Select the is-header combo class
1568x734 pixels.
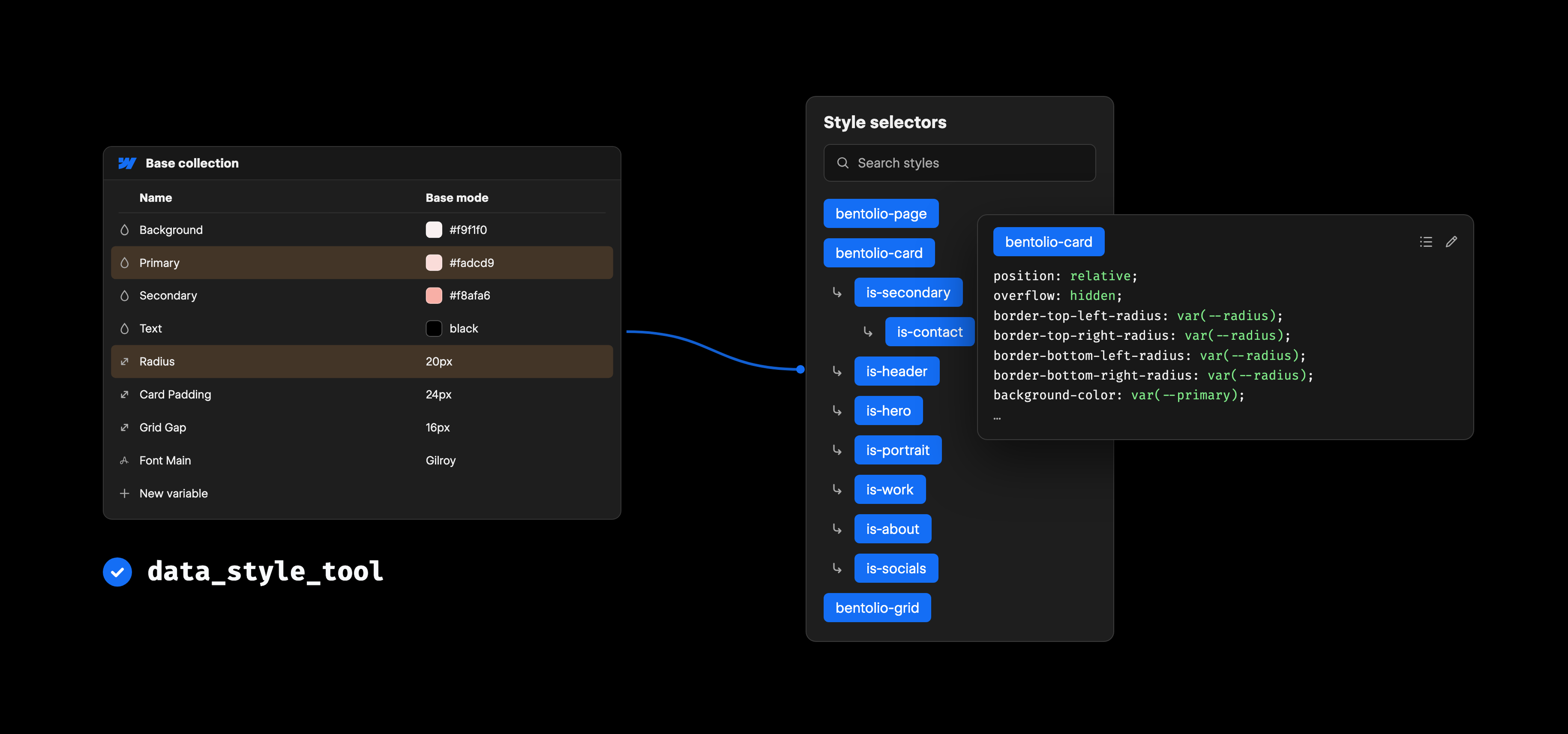(896, 371)
